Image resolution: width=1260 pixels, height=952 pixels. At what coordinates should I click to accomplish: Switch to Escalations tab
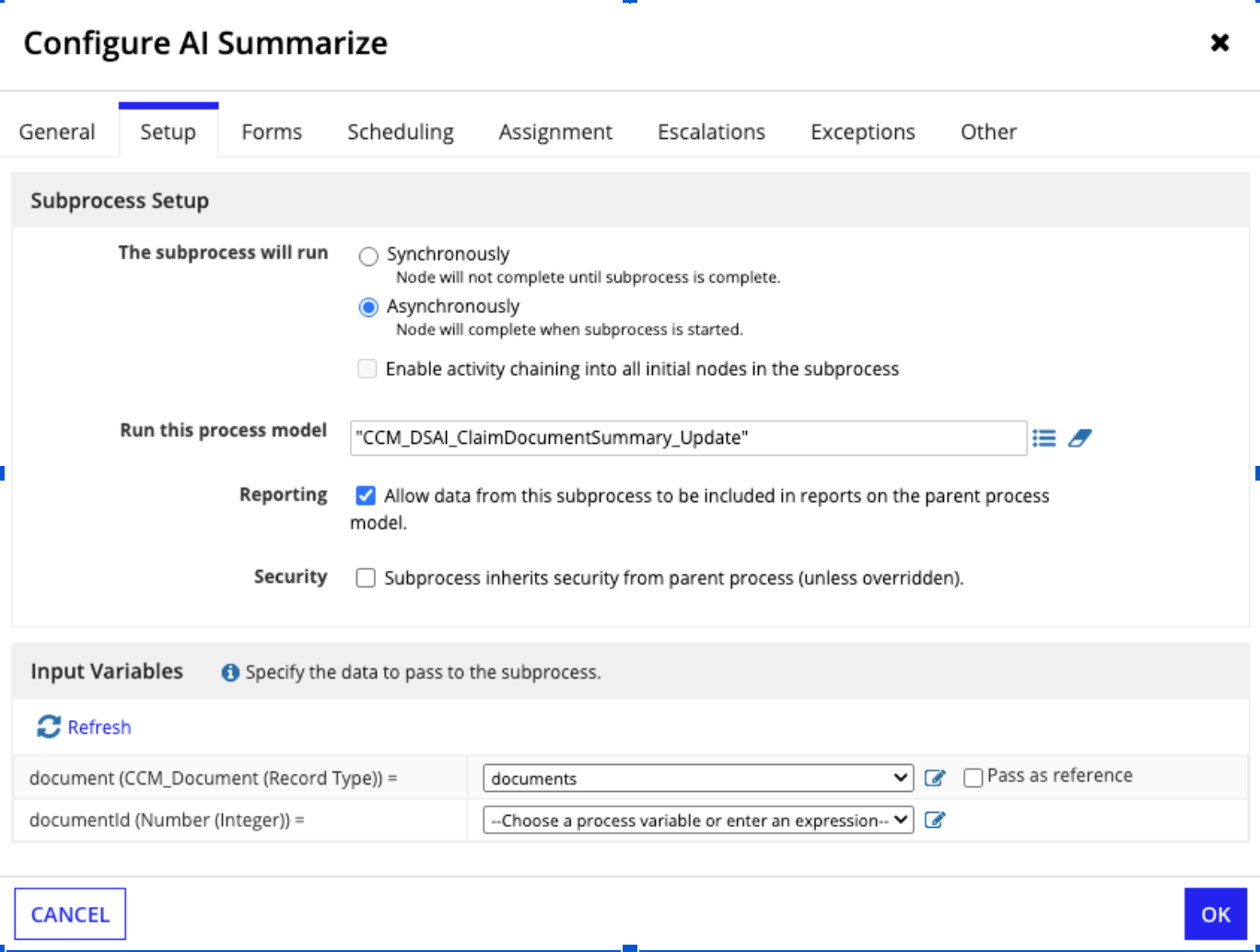click(711, 132)
